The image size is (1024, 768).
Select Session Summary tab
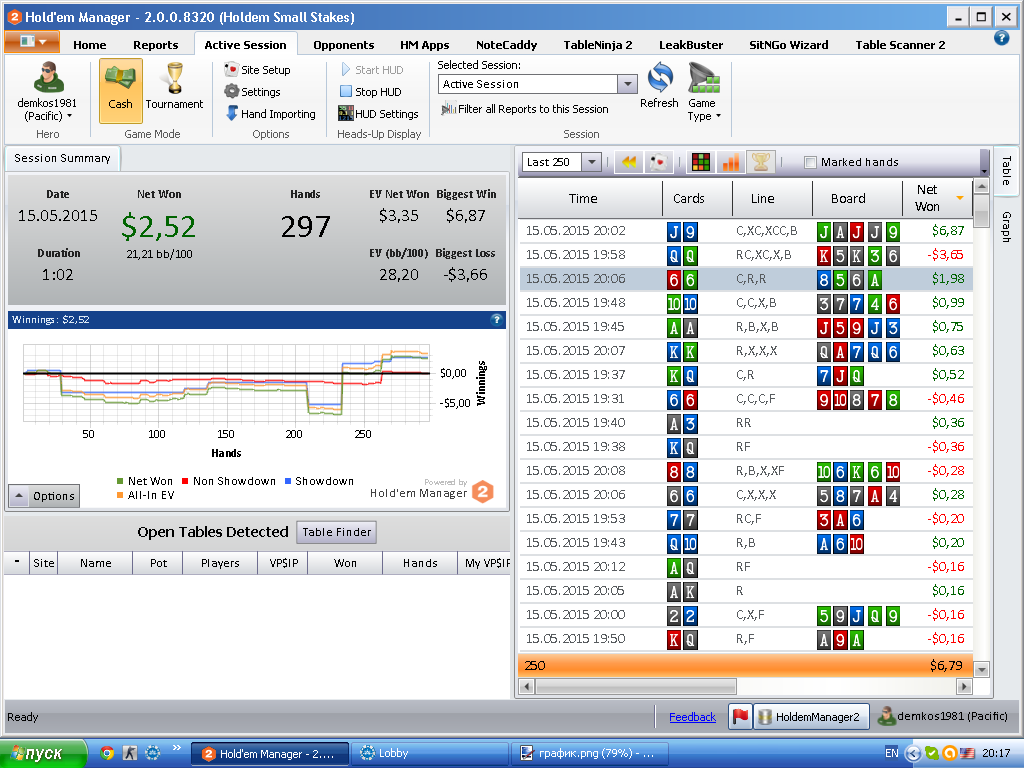[x=62, y=158]
